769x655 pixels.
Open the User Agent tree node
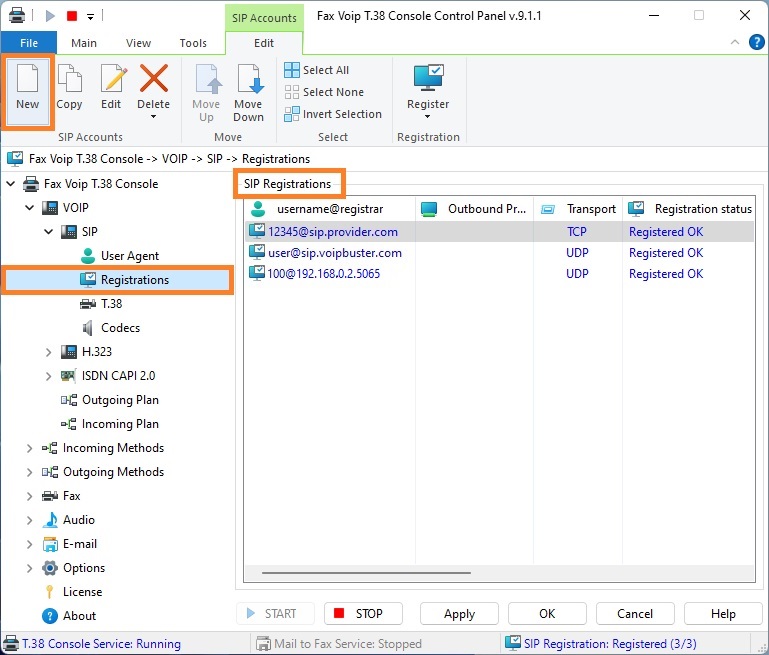pyautogui.click(x=120, y=256)
